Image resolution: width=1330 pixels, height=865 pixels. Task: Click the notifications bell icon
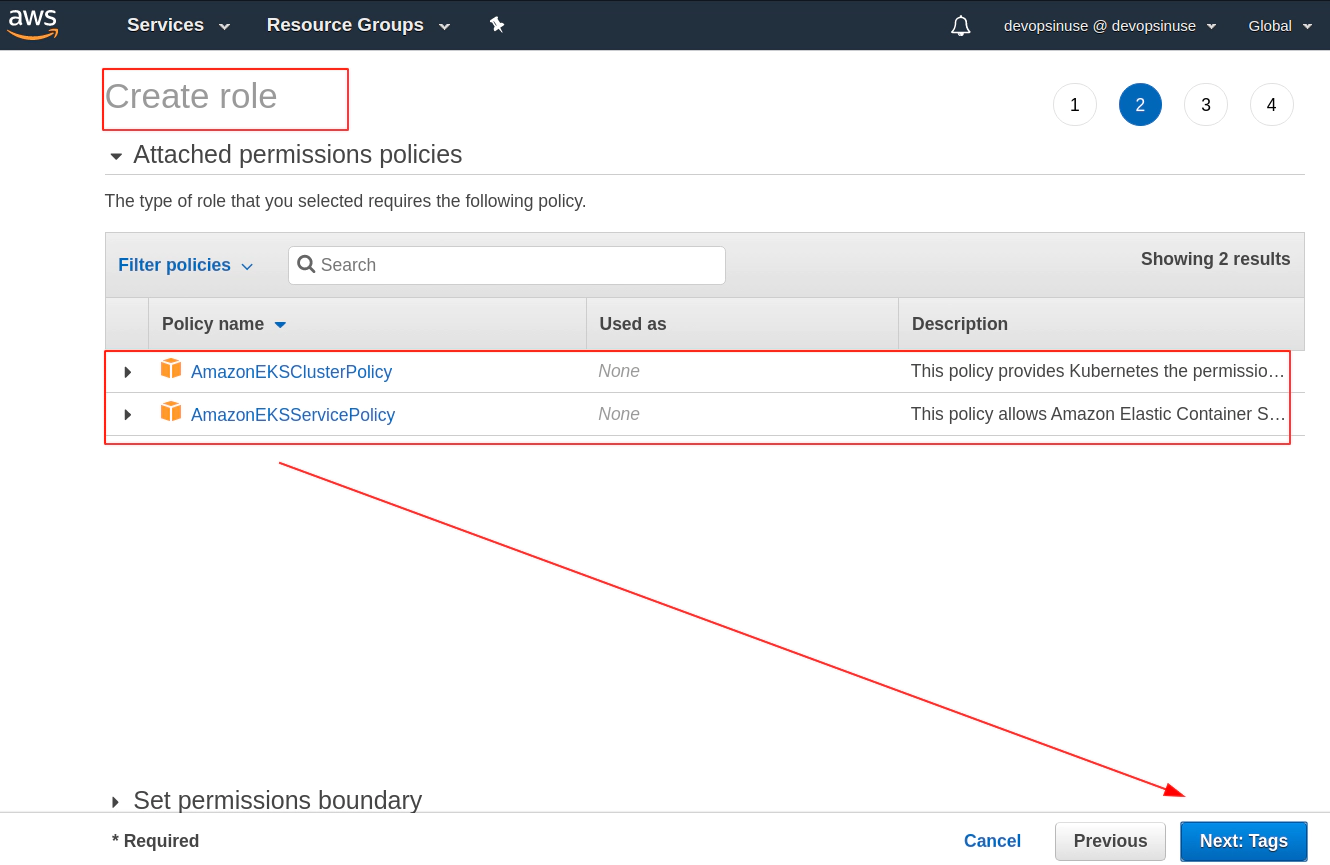pyautogui.click(x=961, y=26)
